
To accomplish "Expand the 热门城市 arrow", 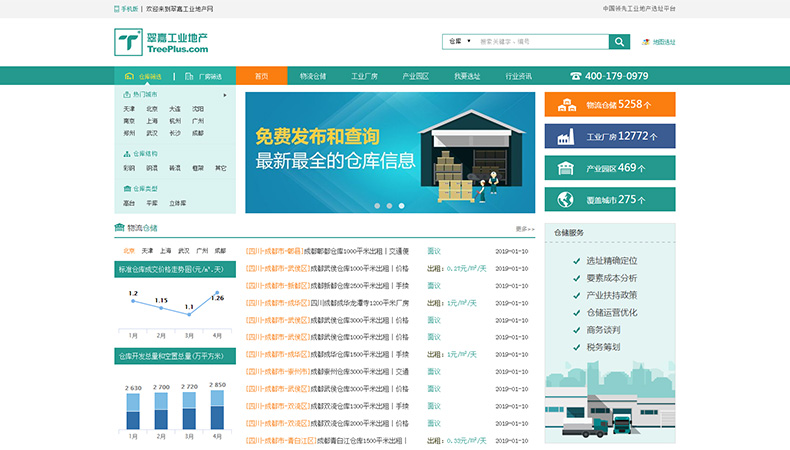I will click(225, 95).
